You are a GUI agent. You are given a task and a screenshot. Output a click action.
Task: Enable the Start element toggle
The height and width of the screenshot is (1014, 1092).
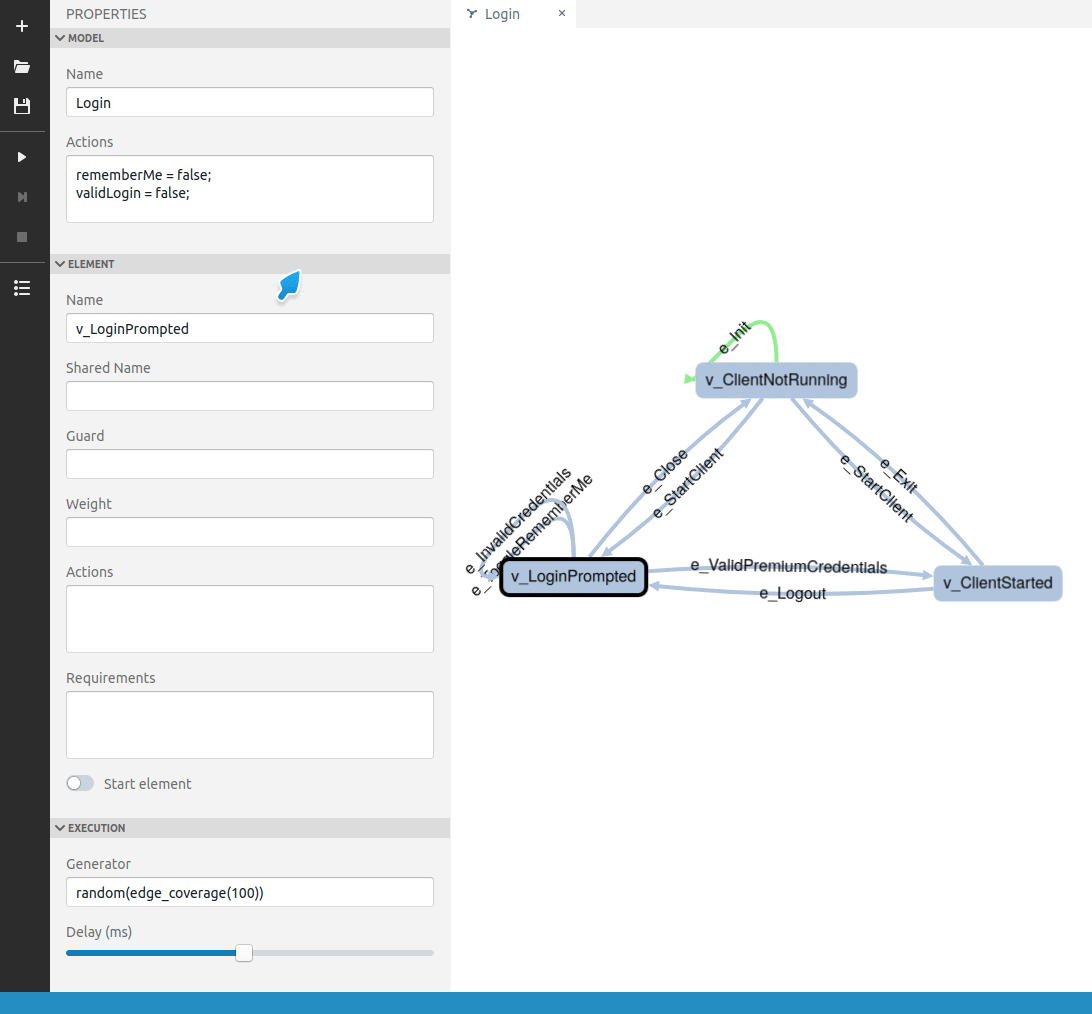coord(80,783)
